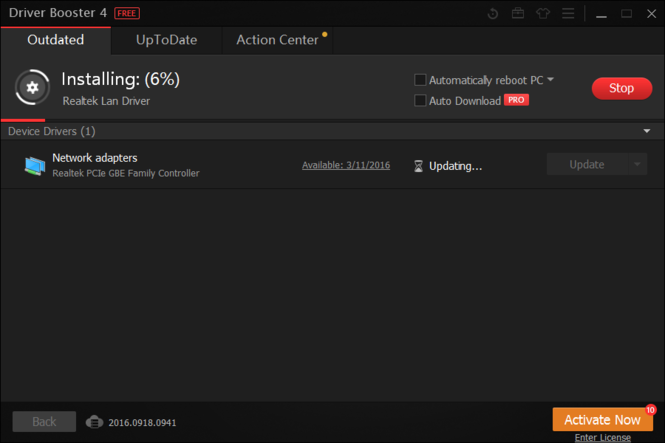
Task: Open the skin shirt icon
Action: click(x=543, y=14)
